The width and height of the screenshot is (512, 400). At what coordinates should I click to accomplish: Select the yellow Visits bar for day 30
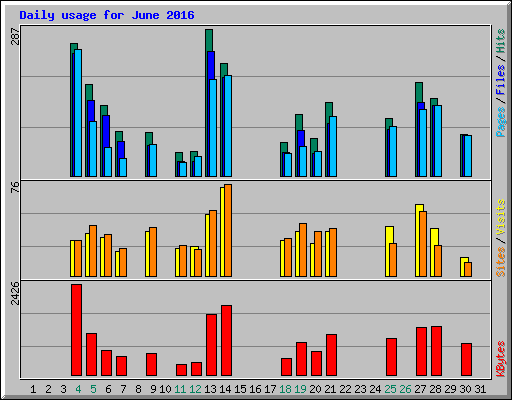(463, 267)
